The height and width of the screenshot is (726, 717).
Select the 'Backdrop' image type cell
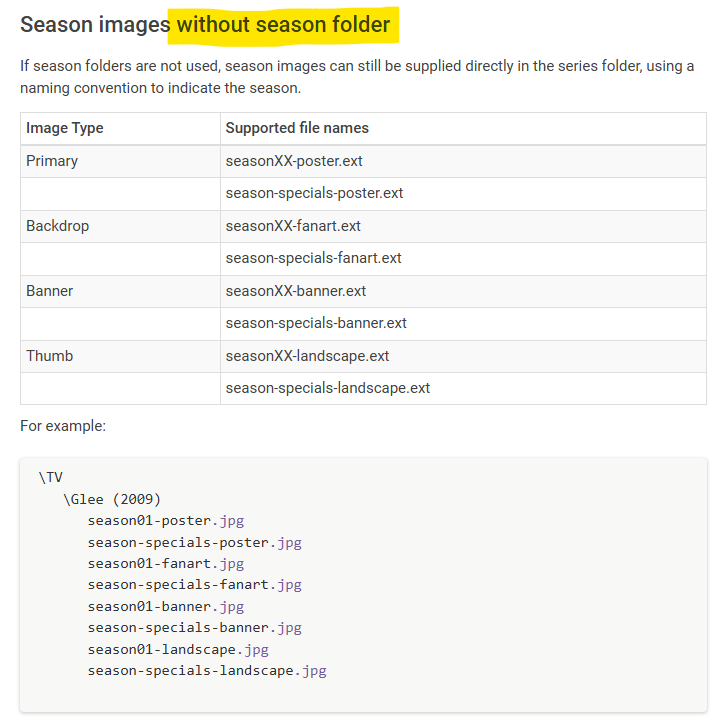pos(57,226)
